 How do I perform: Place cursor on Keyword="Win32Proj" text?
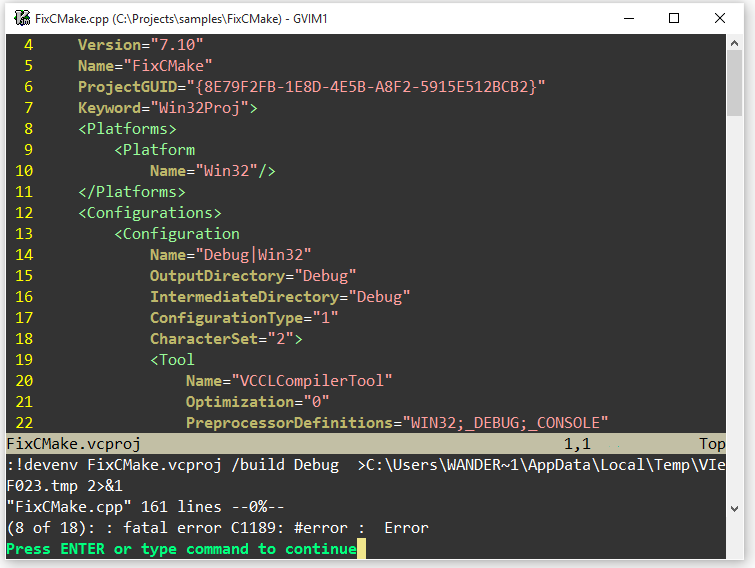pos(168,108)
